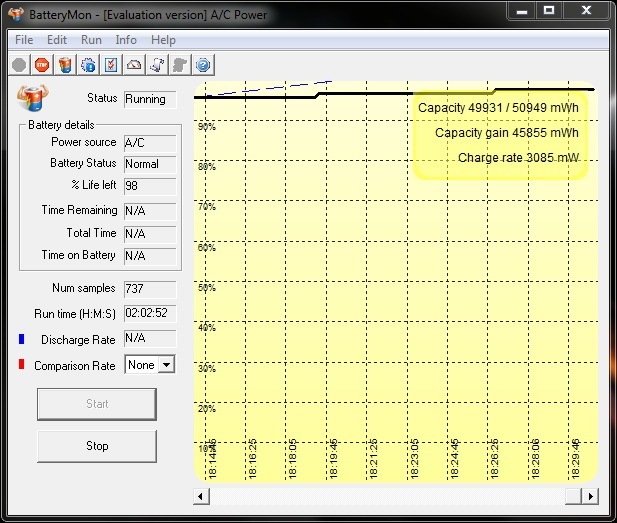Image resolution: width=617 pixels, height=523 pixels.
Task: Open the log scroll toolbar icon
Action: pos(157,65)
